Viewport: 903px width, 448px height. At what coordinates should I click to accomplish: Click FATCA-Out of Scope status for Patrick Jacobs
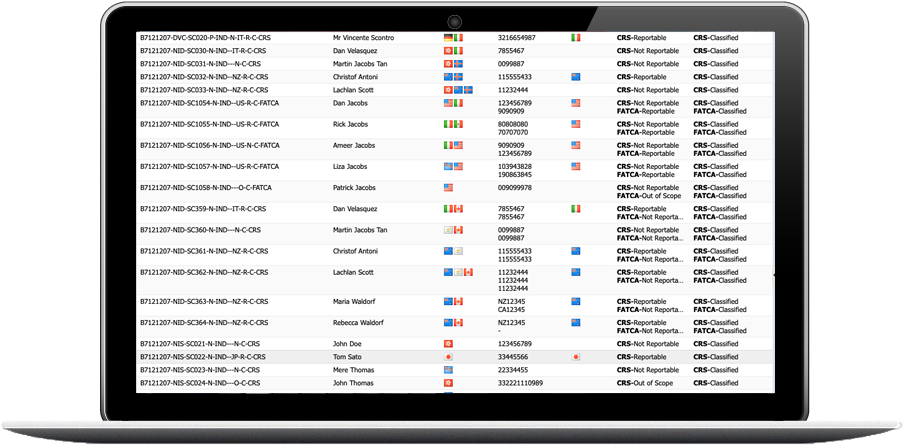(x=648, y=196)
